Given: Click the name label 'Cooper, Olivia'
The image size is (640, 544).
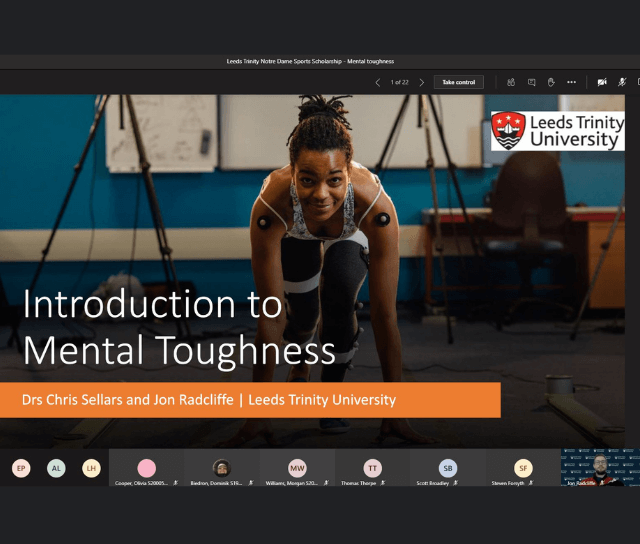Looking at the screenshot, I should pyautogui.click(x=141, y=483).
